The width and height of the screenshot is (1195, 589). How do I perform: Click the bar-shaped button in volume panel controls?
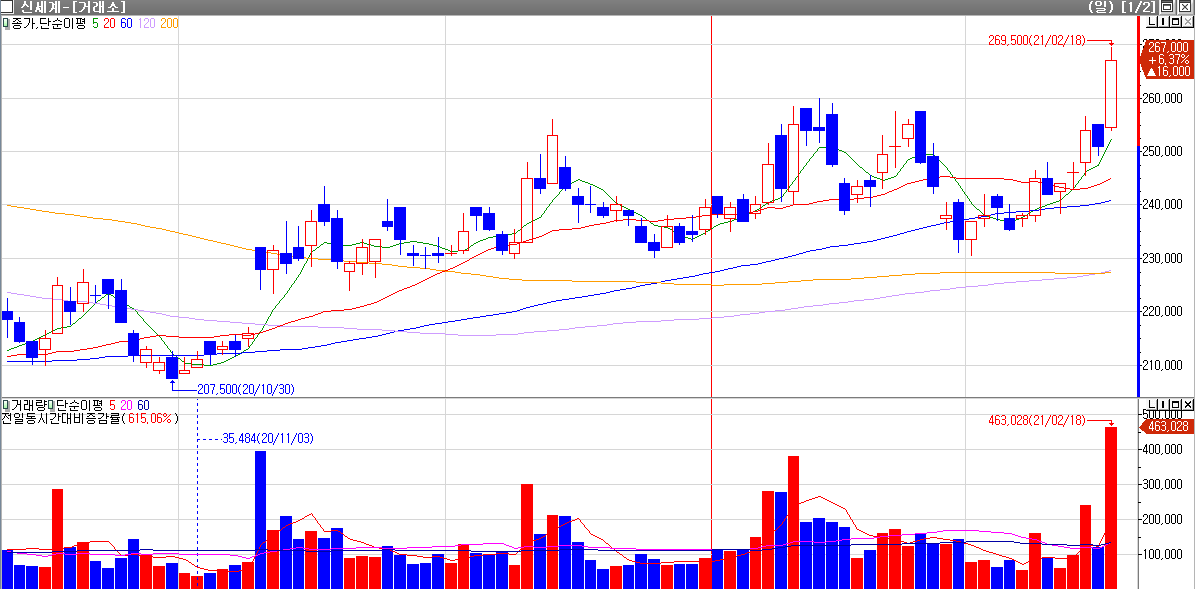point(1162,404)
